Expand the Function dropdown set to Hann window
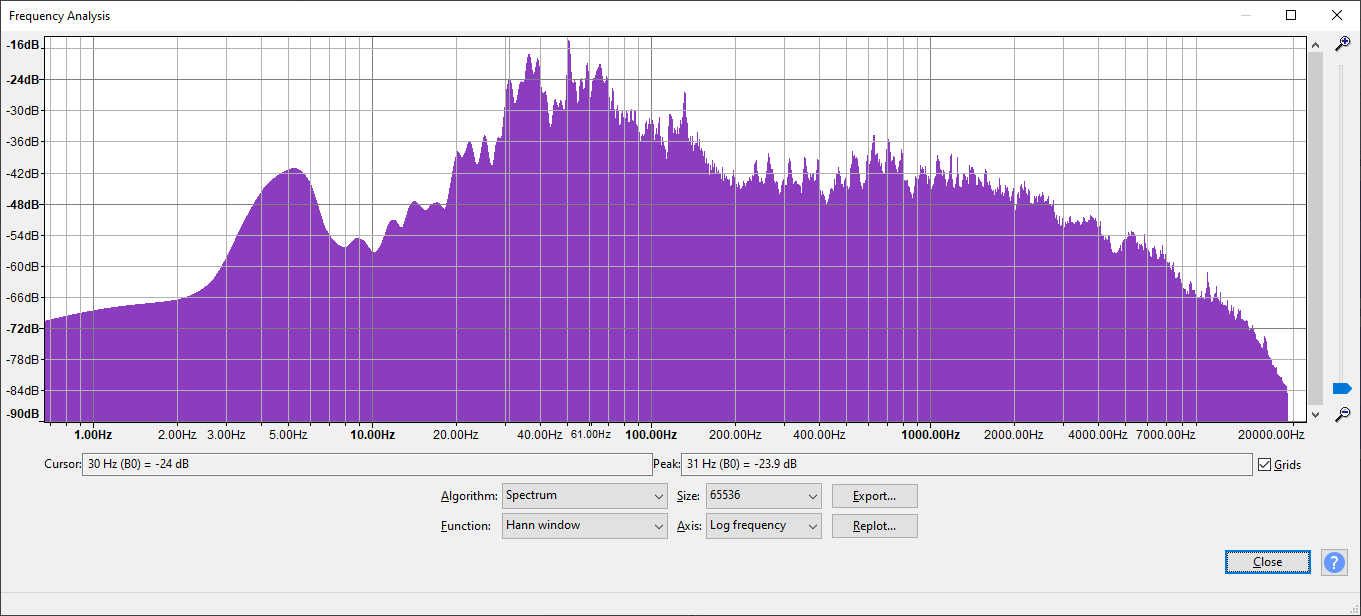Screen dimensions: 1361x616 click(x=585, y=526)
